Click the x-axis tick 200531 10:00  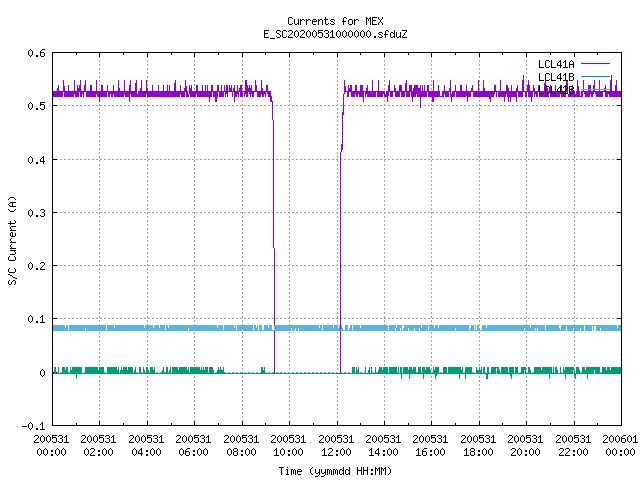288,446
